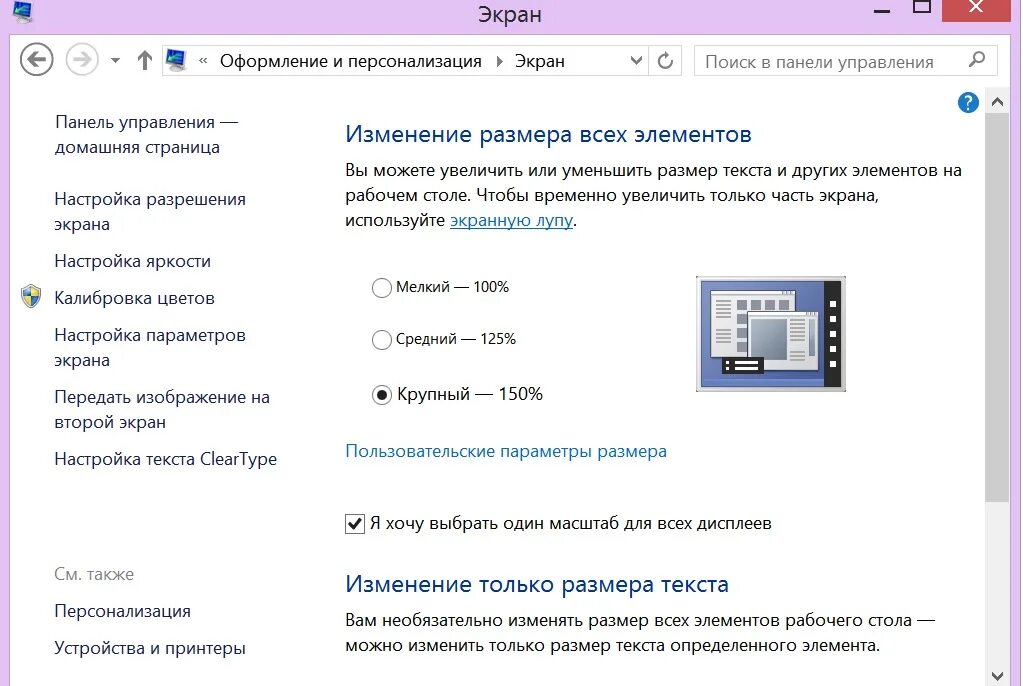Open Настройка яркости link
Screen dimensions: 1023x686
pos(132,261)
